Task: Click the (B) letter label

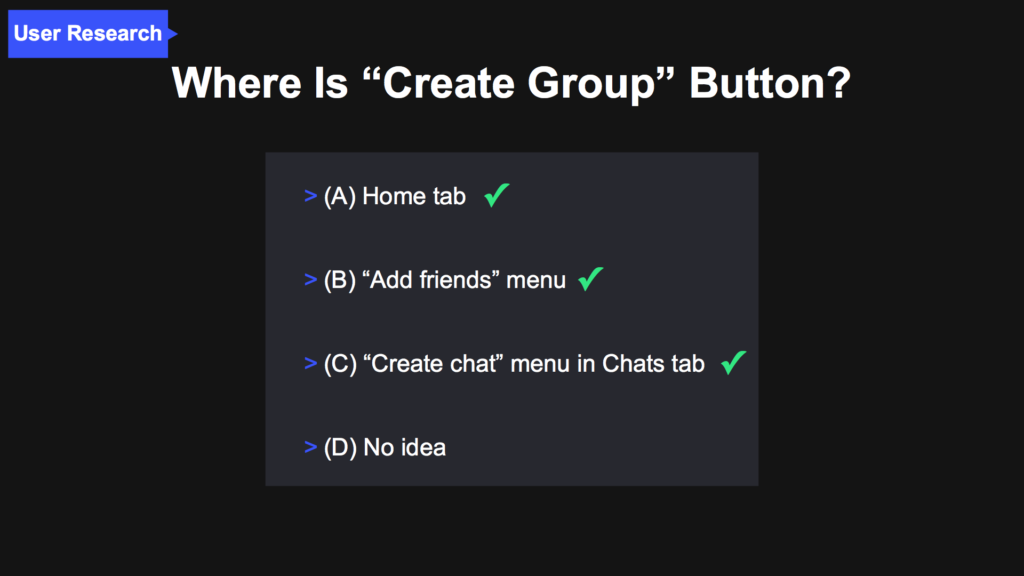Action: coord(340,280)
